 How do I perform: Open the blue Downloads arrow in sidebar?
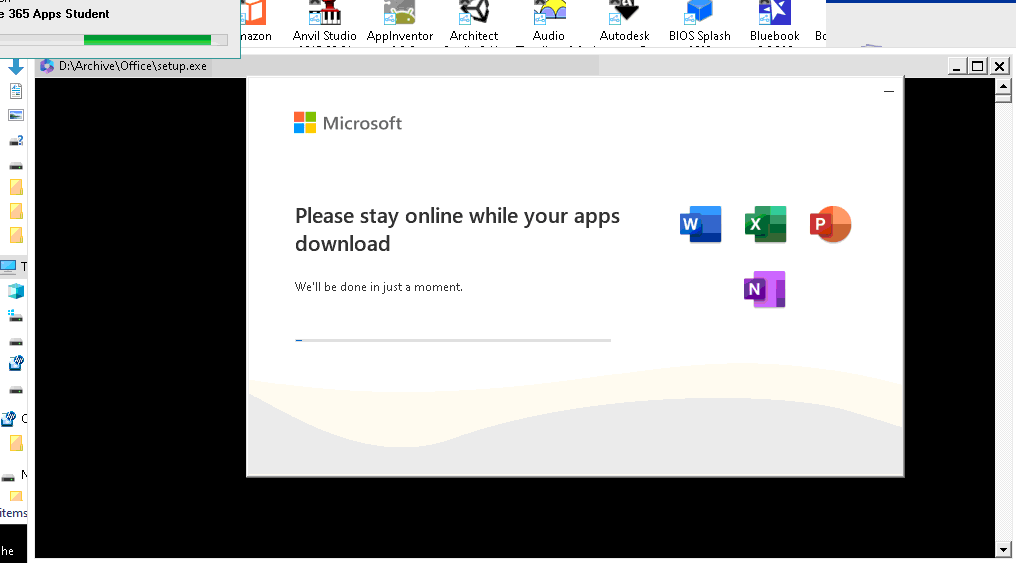tap(16, 67)
